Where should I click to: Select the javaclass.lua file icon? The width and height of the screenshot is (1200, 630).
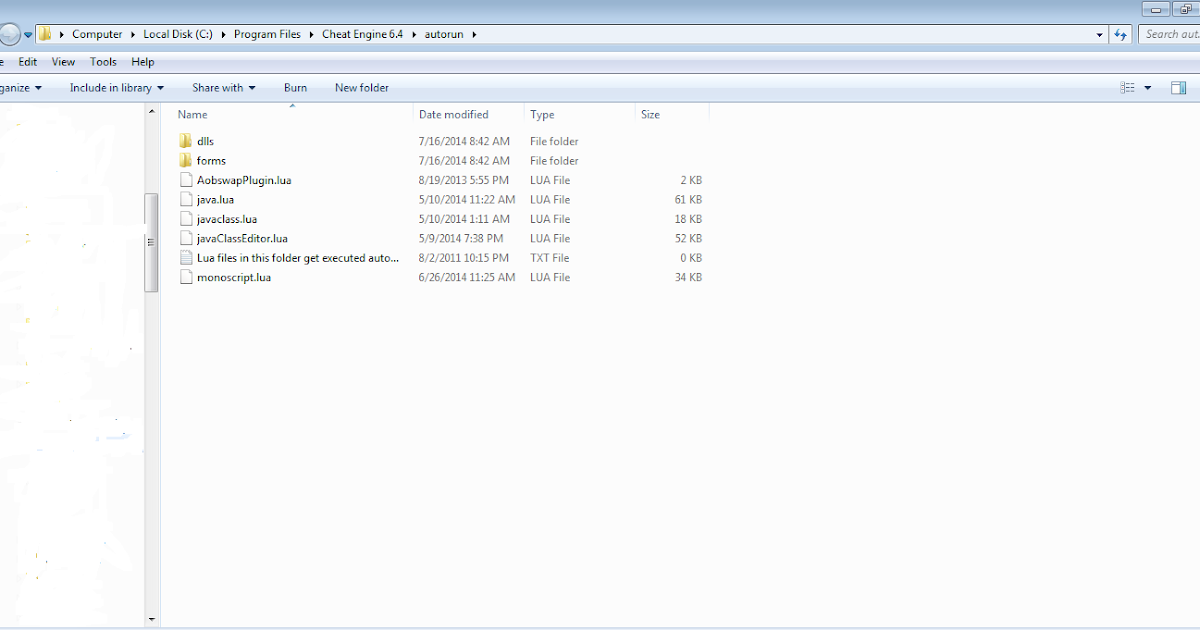(185, 218)
